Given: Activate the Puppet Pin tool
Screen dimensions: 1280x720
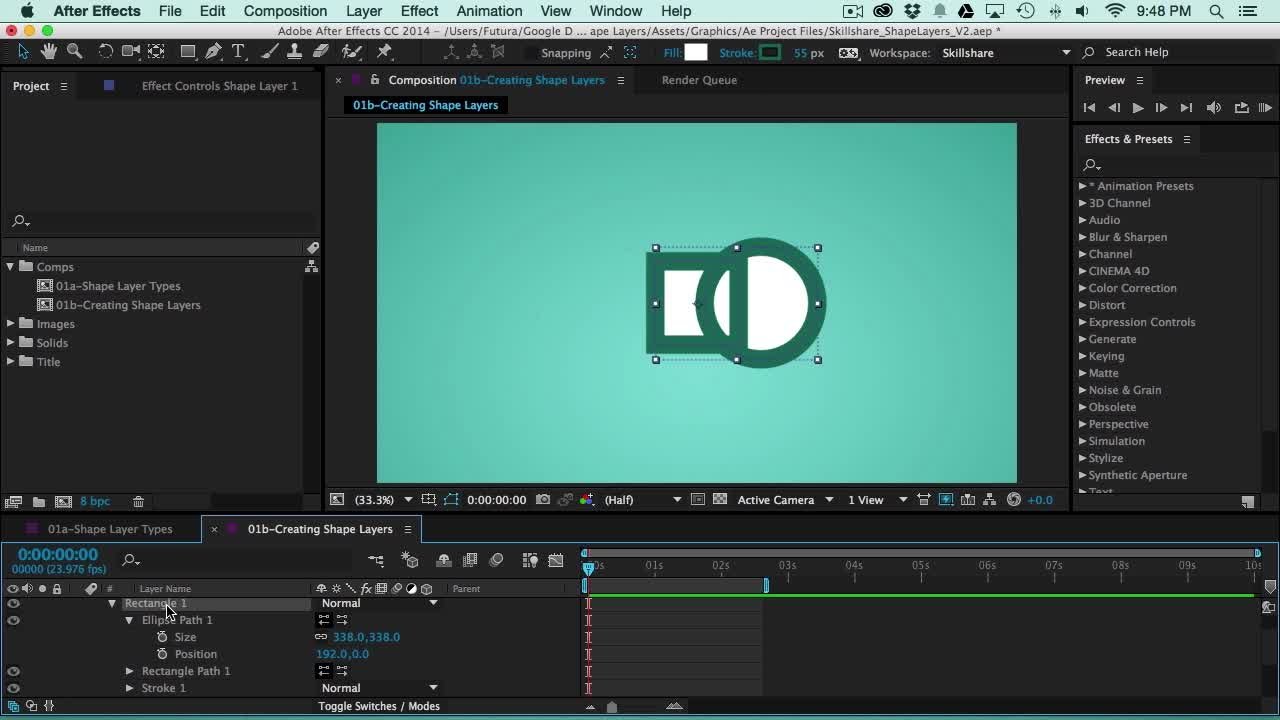Looking at the screenshot, I should pyautogui.click(x=385, y=52).
